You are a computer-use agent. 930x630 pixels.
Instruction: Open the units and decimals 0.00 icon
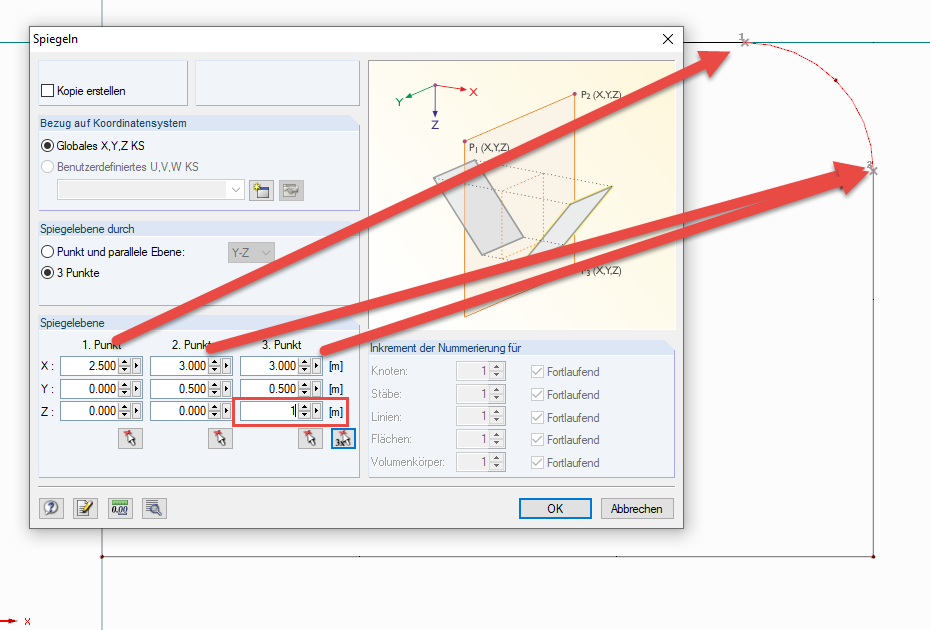click(120, 508)
